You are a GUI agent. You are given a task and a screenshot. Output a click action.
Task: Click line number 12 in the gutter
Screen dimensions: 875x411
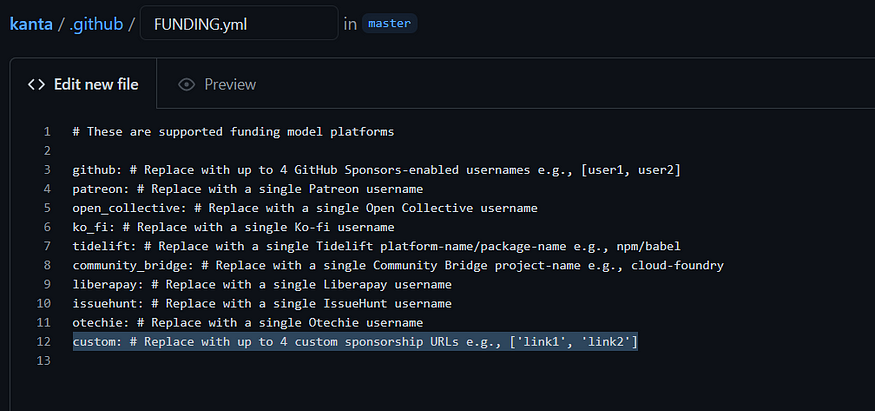coord(44,341)
